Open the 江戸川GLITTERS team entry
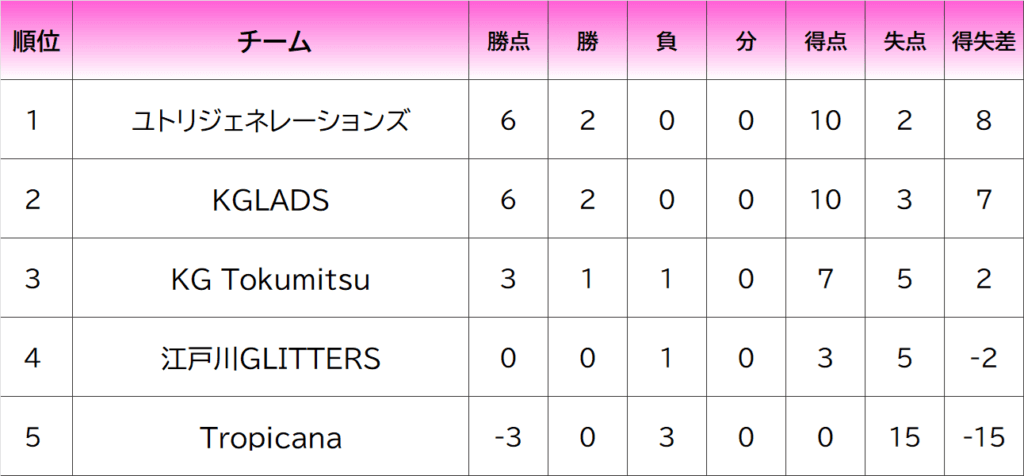 click(x=271, y=358)
